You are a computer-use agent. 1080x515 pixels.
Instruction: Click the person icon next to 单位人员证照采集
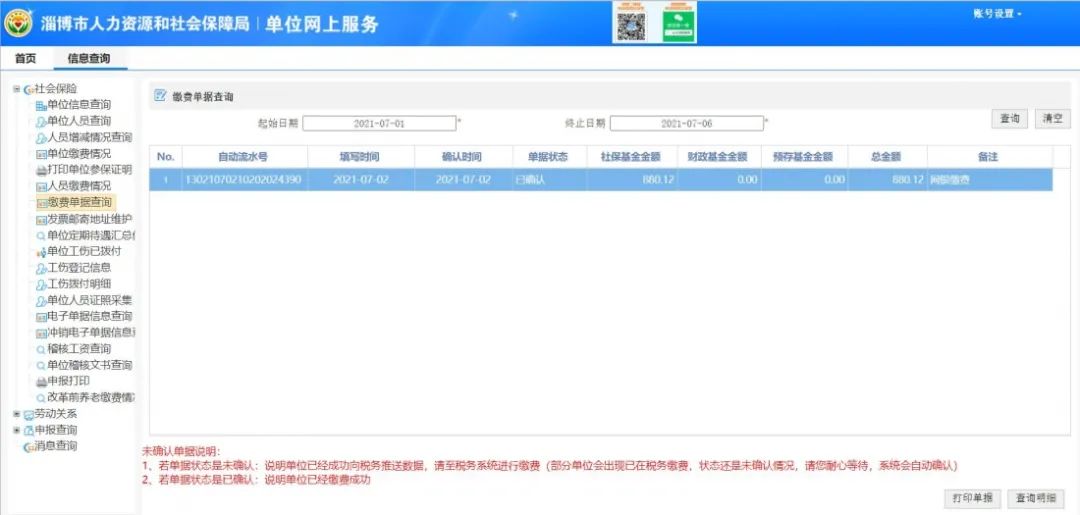click(x=41, y=301)
